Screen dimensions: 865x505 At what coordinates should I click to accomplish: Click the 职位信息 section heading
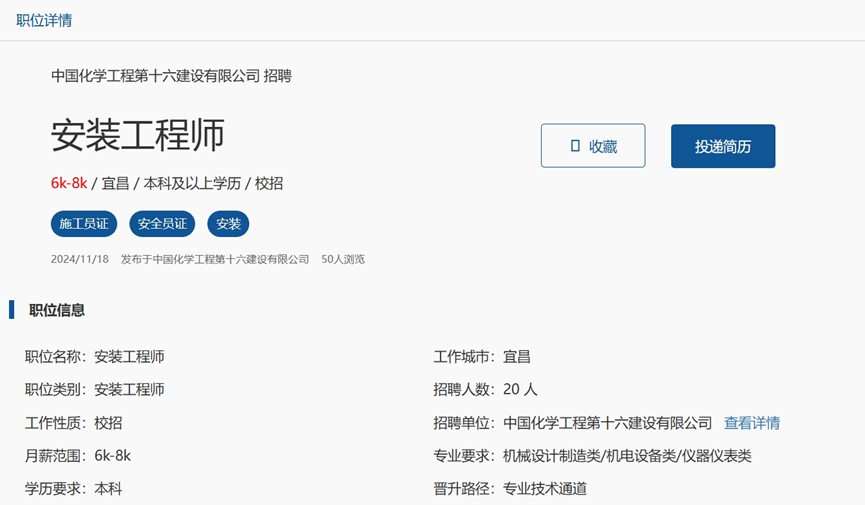(57, 310)
